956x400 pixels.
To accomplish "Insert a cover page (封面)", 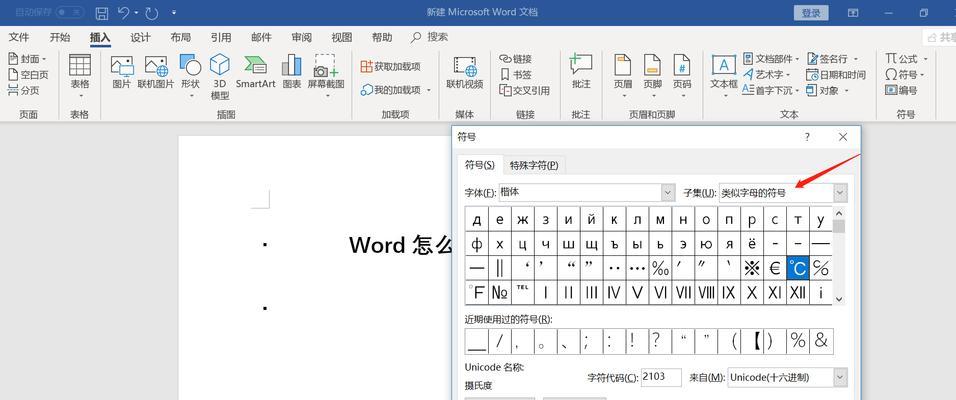I will (x=27, y=59).
